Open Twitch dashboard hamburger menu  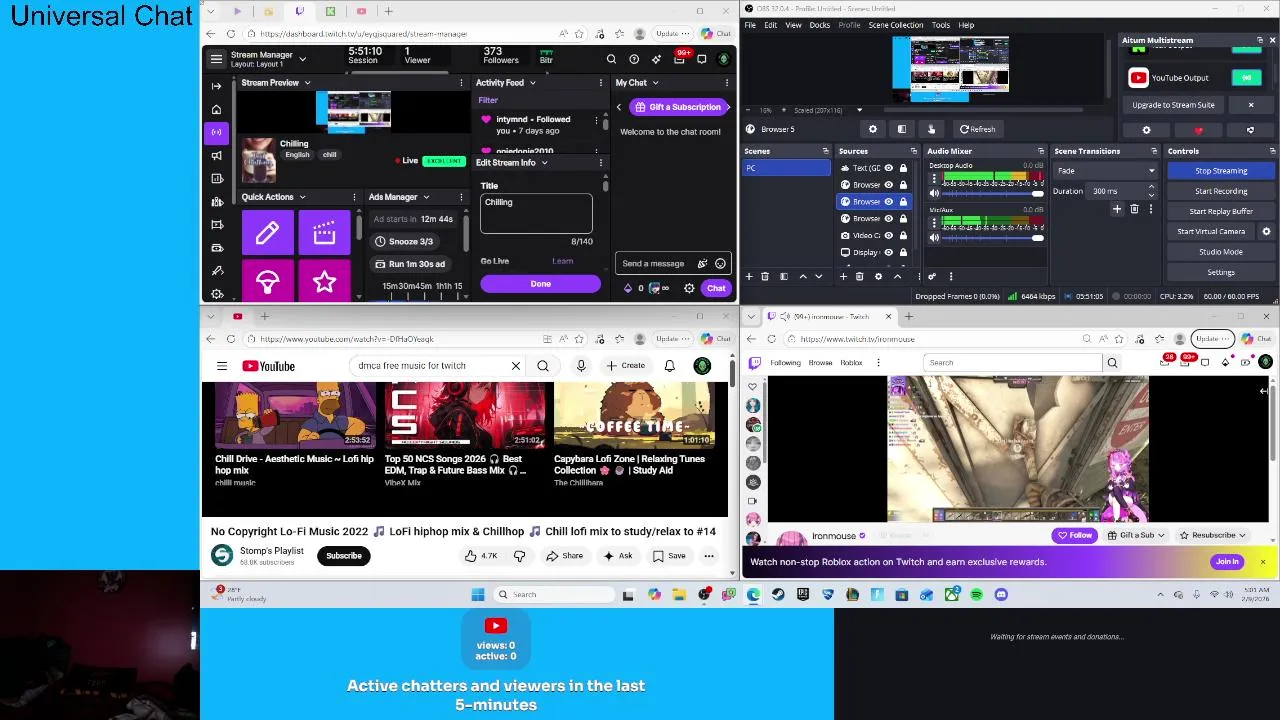[x=216, y=59]
